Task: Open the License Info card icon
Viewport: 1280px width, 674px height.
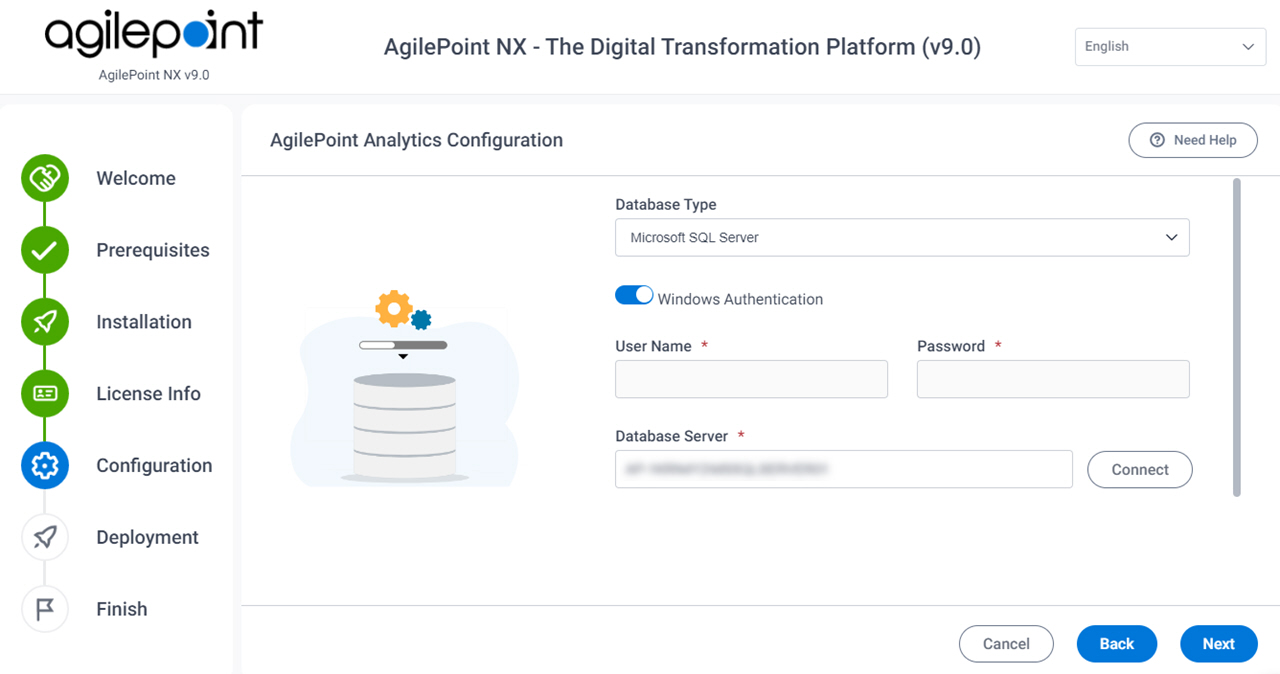Action: tap(45, 394)
